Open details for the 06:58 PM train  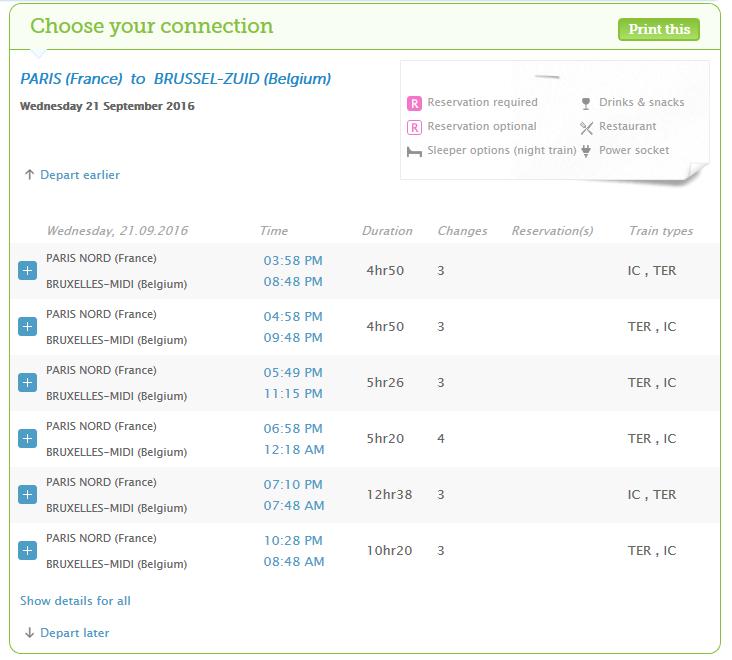pos(27,438)
